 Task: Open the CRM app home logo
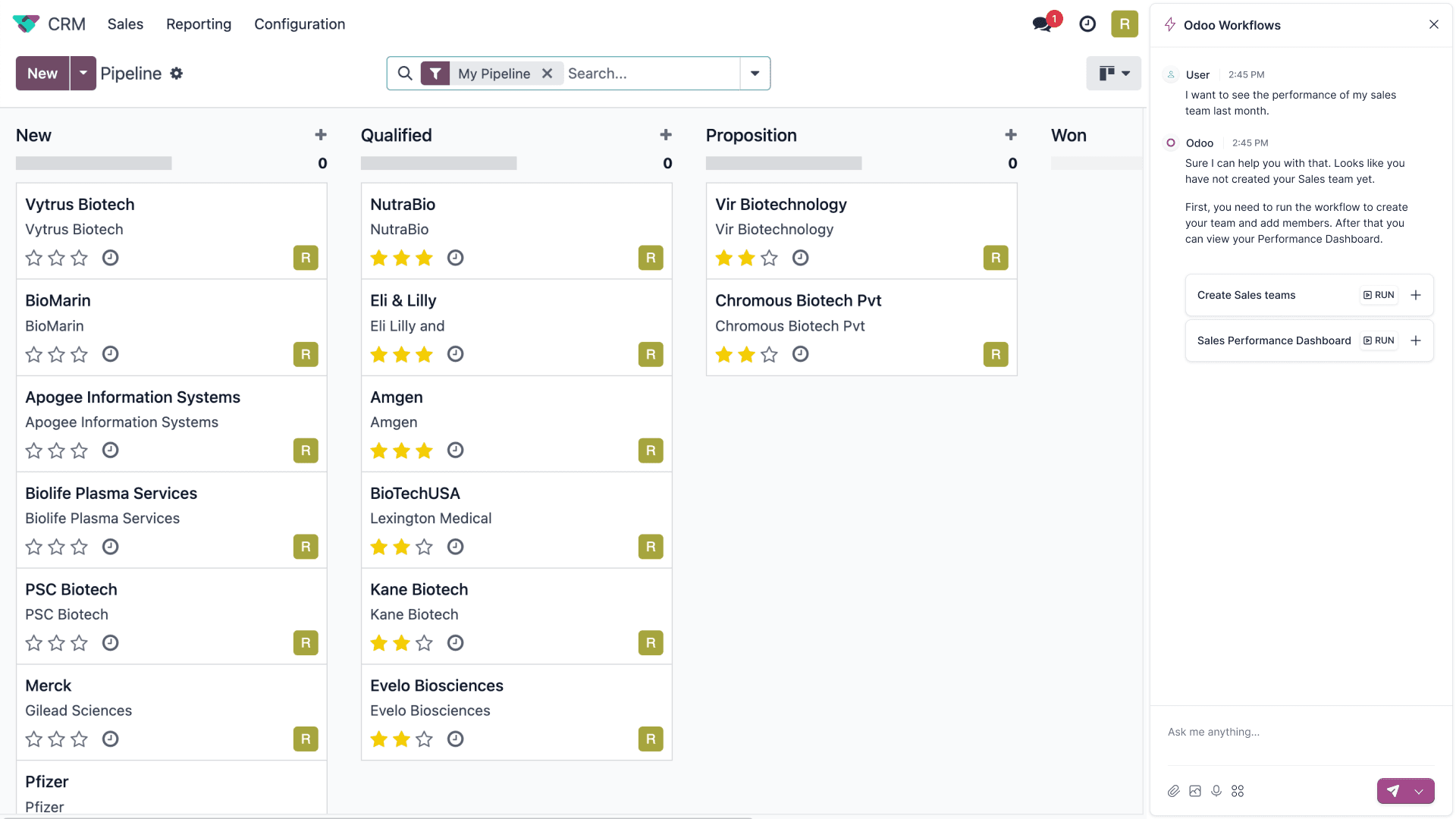(26, 24)
